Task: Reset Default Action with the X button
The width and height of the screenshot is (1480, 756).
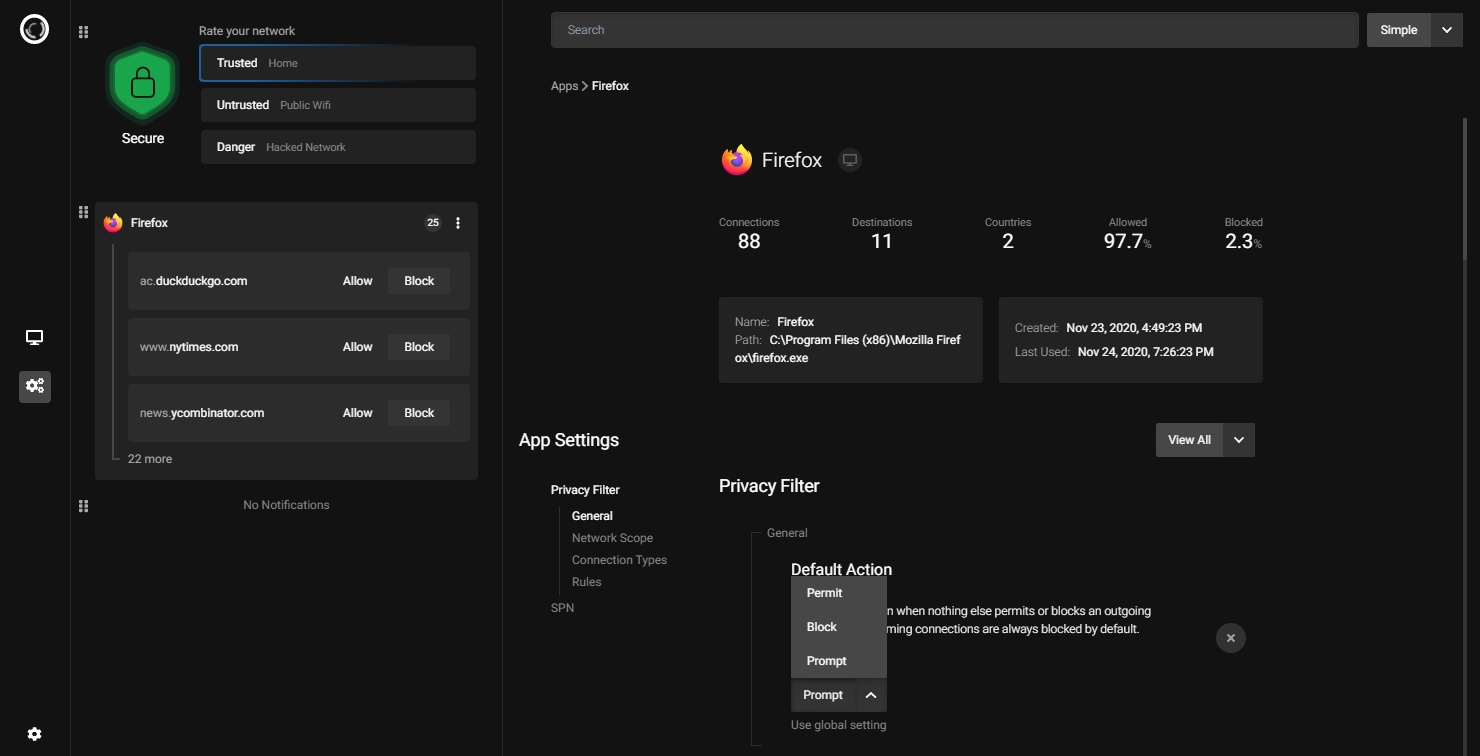Action: (x=1231, y=638)
